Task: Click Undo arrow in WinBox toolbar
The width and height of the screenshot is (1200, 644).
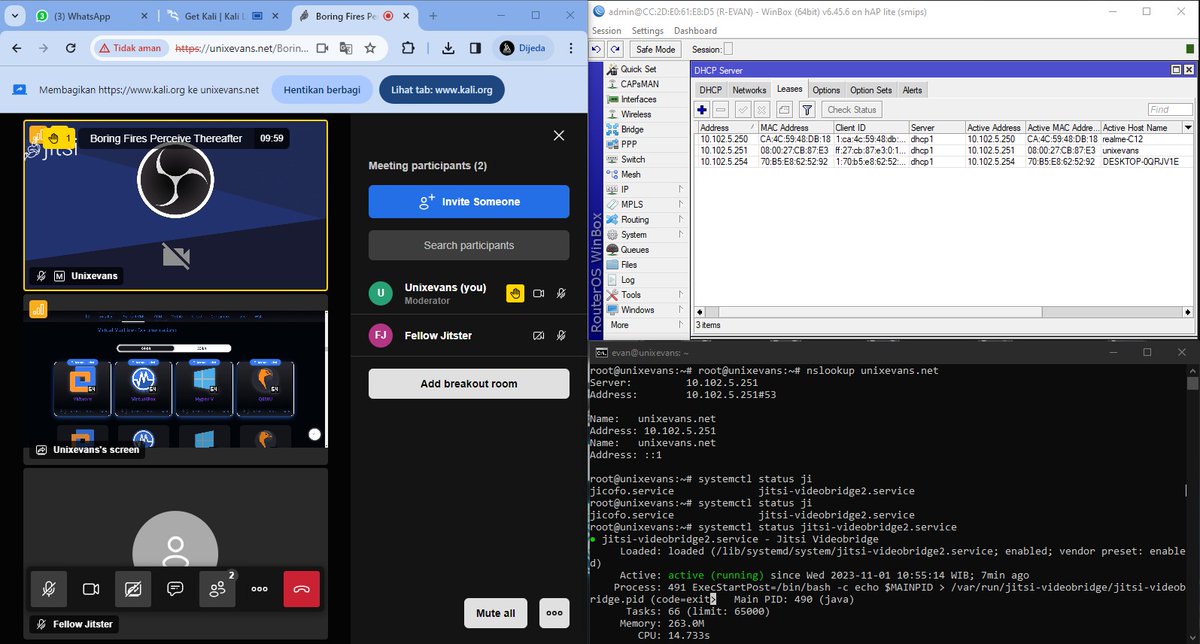Action: point(597,49)
